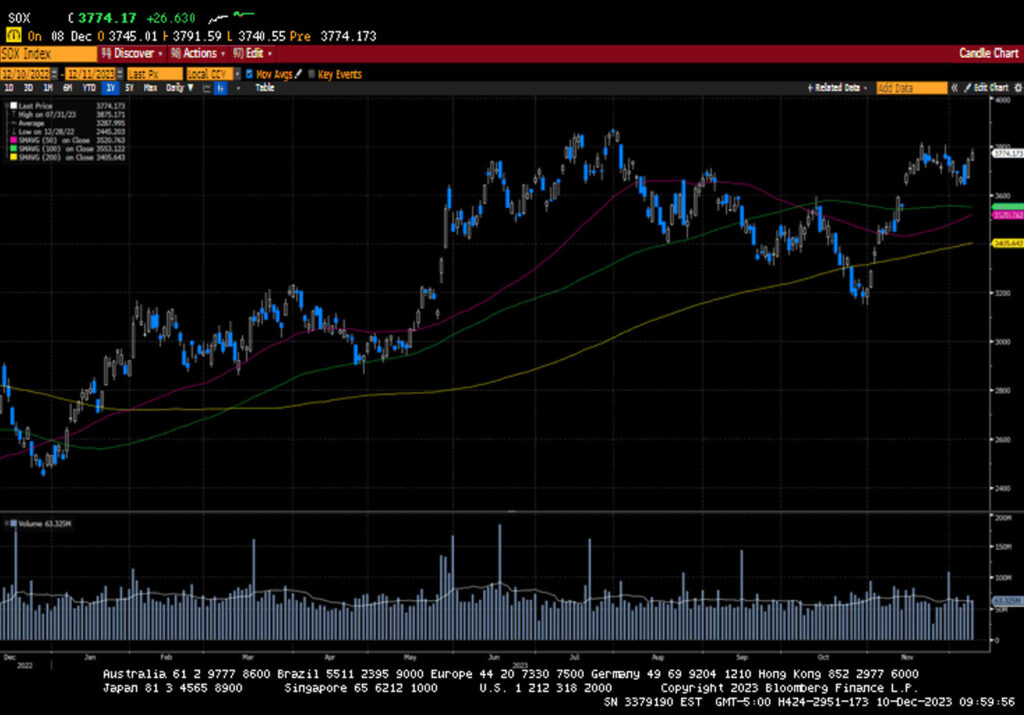This screenshot has height=715, width=1024.
Task: Open the Actions menu
Action: coord(195,53)
